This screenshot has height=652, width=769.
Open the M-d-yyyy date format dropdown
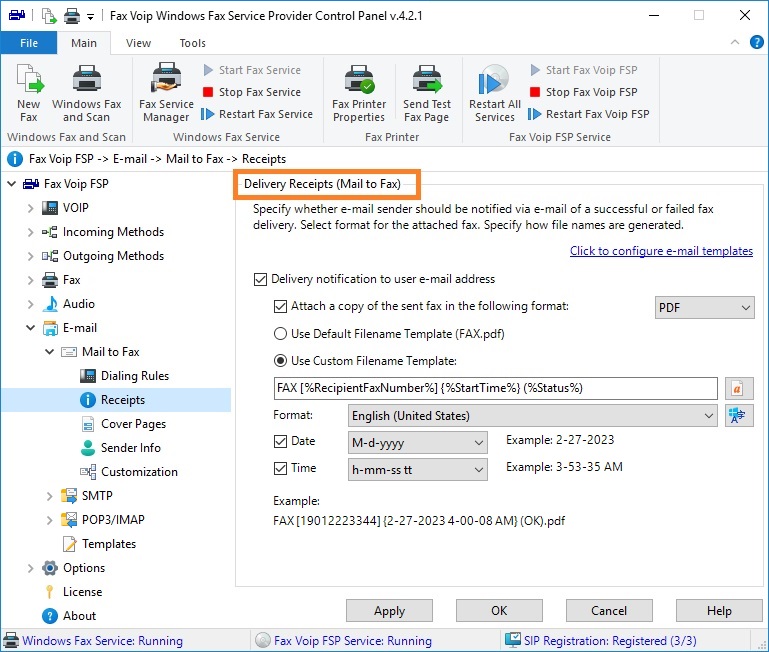coord(417,443)
